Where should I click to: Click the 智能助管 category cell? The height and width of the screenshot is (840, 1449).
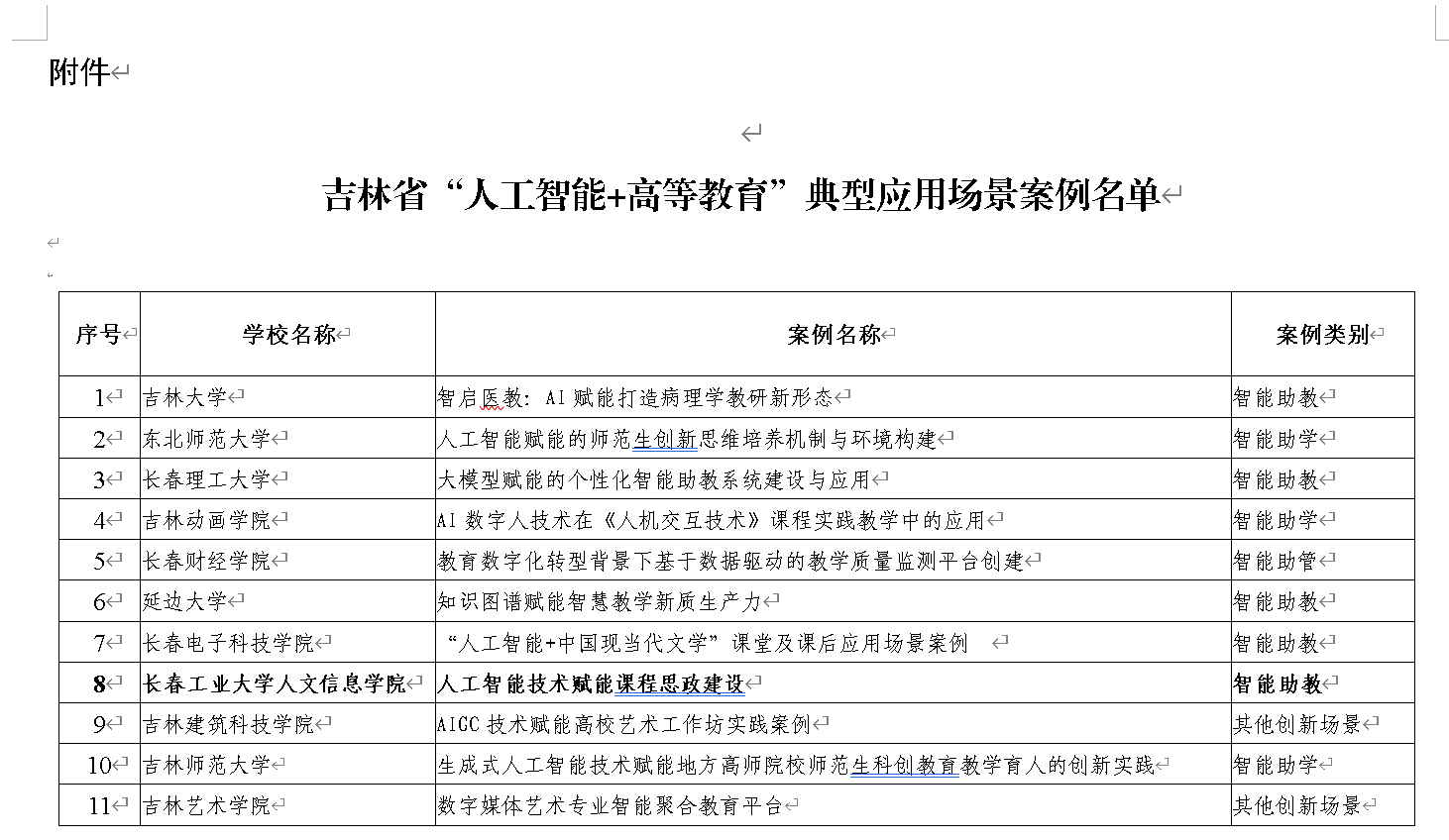click(x=1276, y=562)
